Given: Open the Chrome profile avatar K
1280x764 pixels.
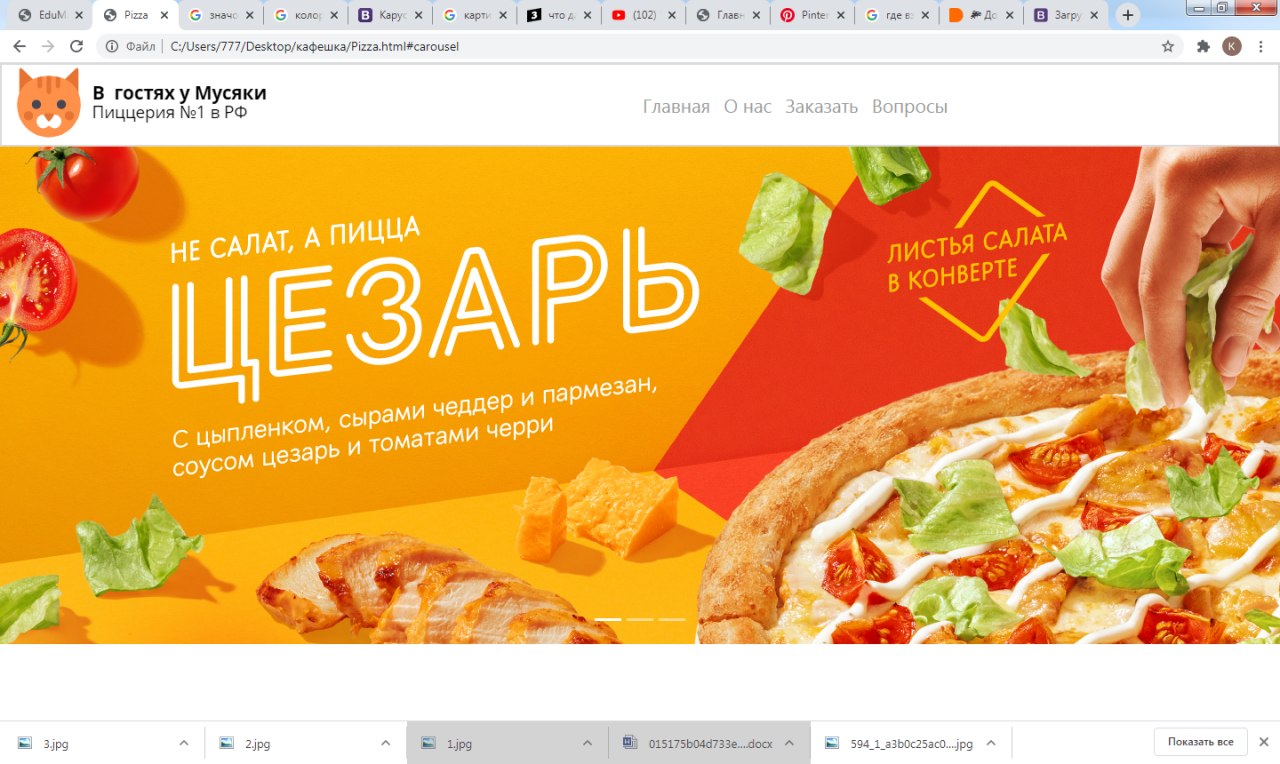Looking at the screenshot, I should click(1232, 46).
